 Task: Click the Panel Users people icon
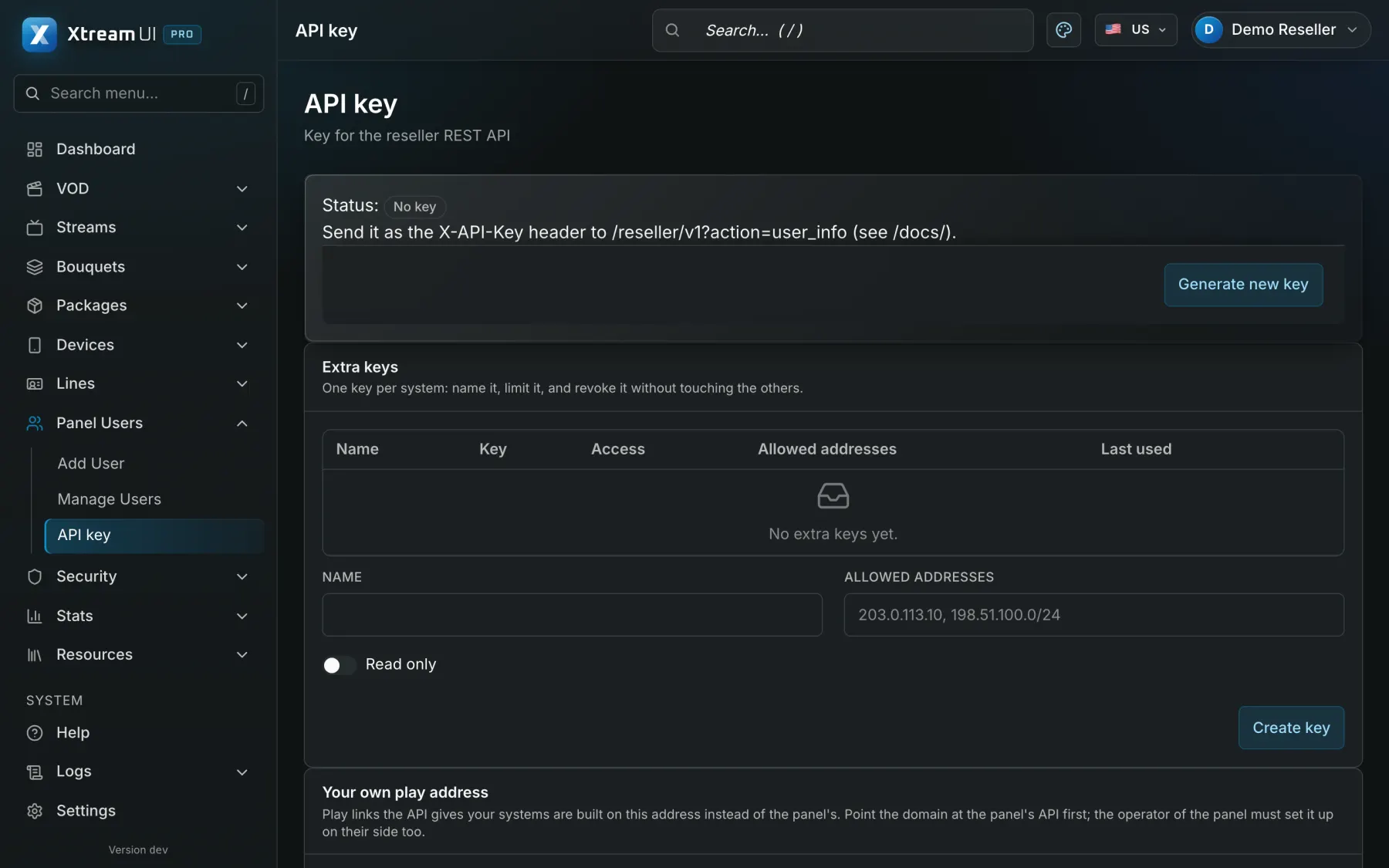click(x=35, y=423)
